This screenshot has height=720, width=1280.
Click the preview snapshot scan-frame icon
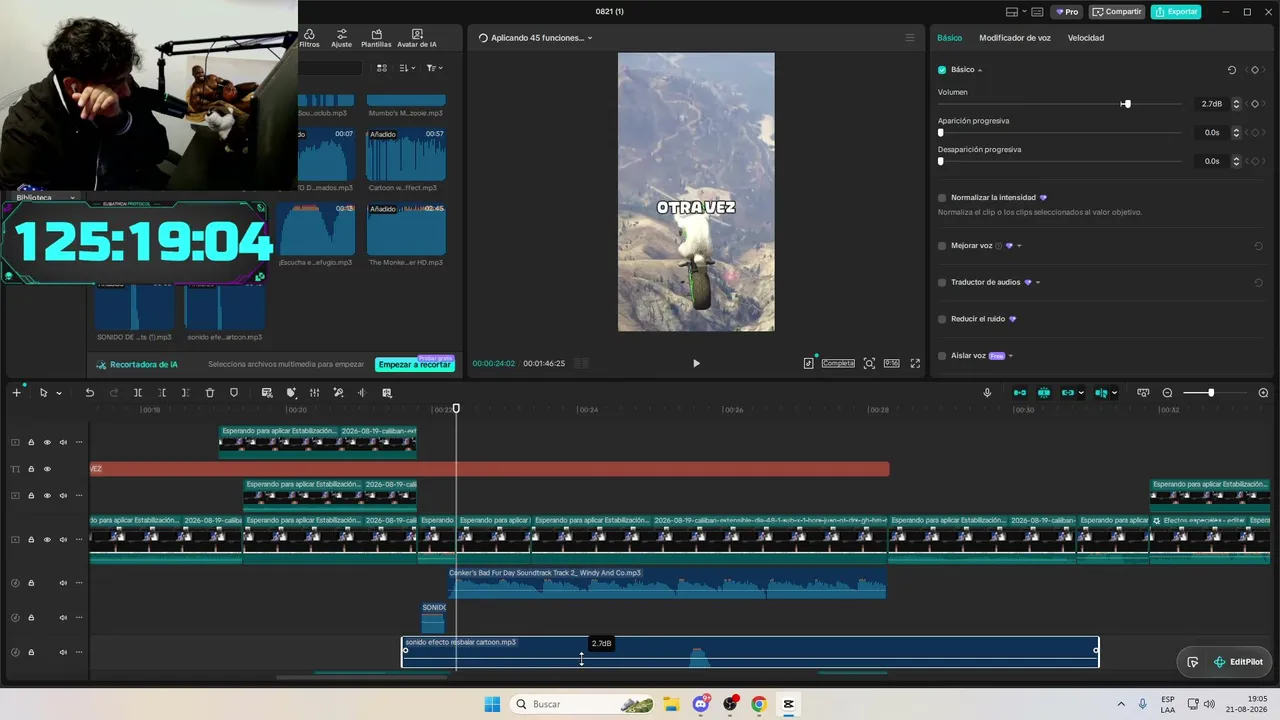pos(869,363)
